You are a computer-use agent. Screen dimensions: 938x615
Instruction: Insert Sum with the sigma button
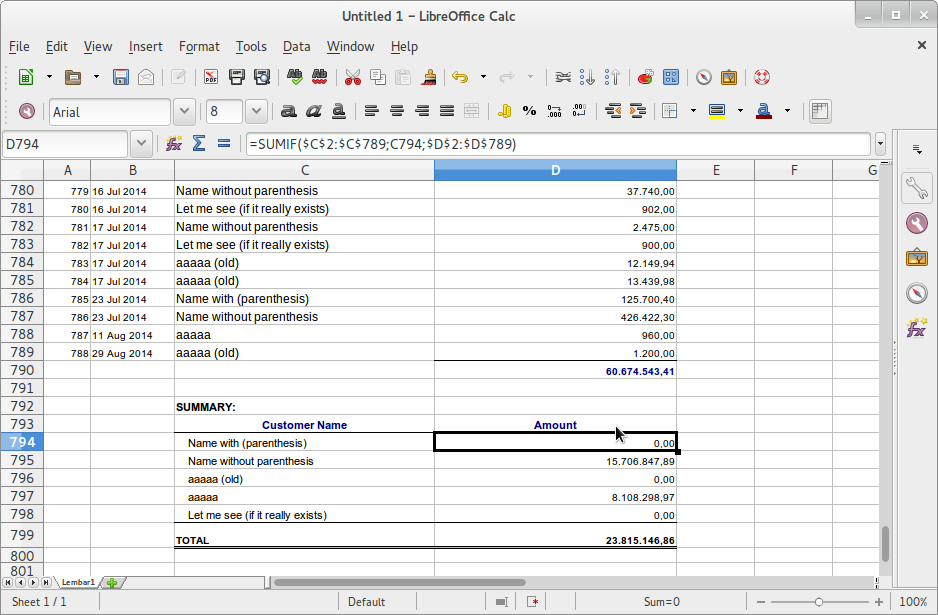click(199, 144)
